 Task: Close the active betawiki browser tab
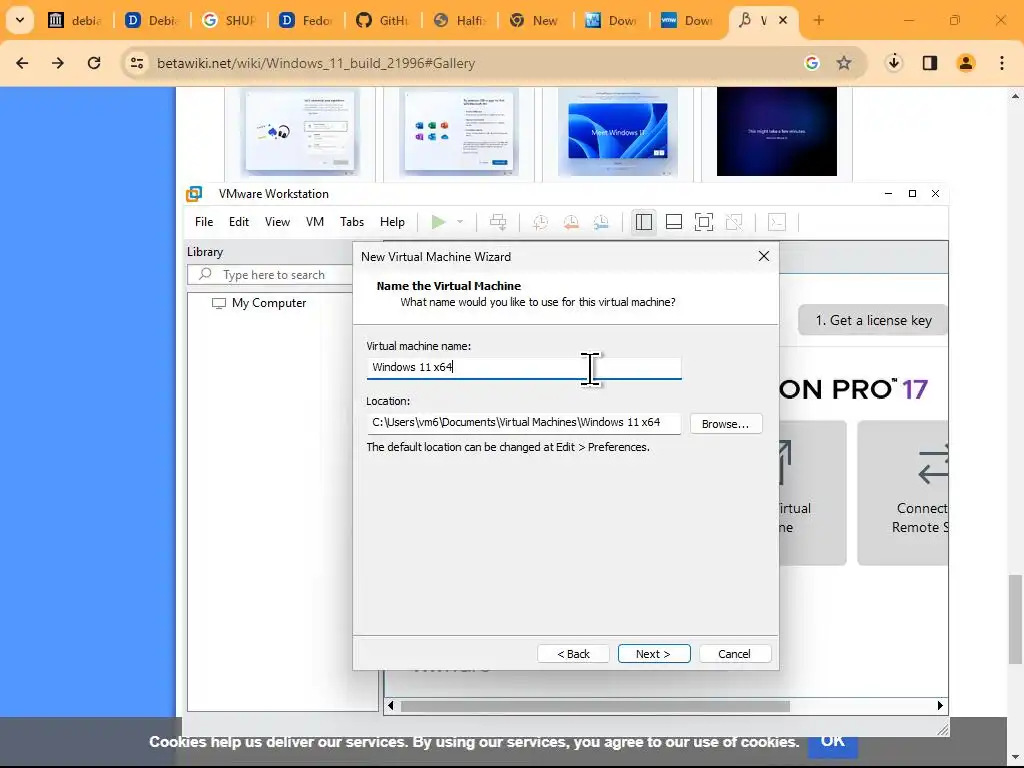783,20
